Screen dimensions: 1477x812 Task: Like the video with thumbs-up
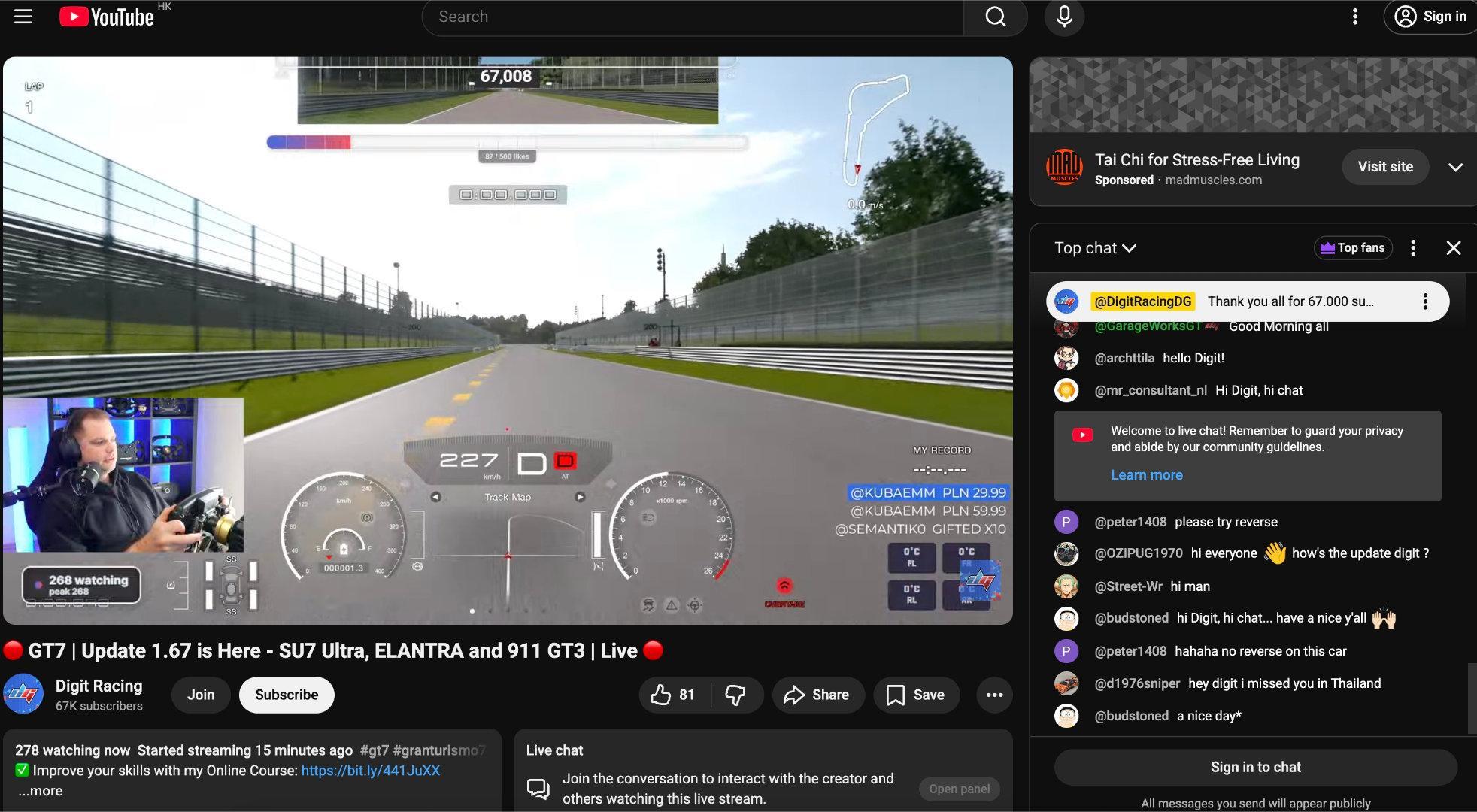click(x=673, y=695)
